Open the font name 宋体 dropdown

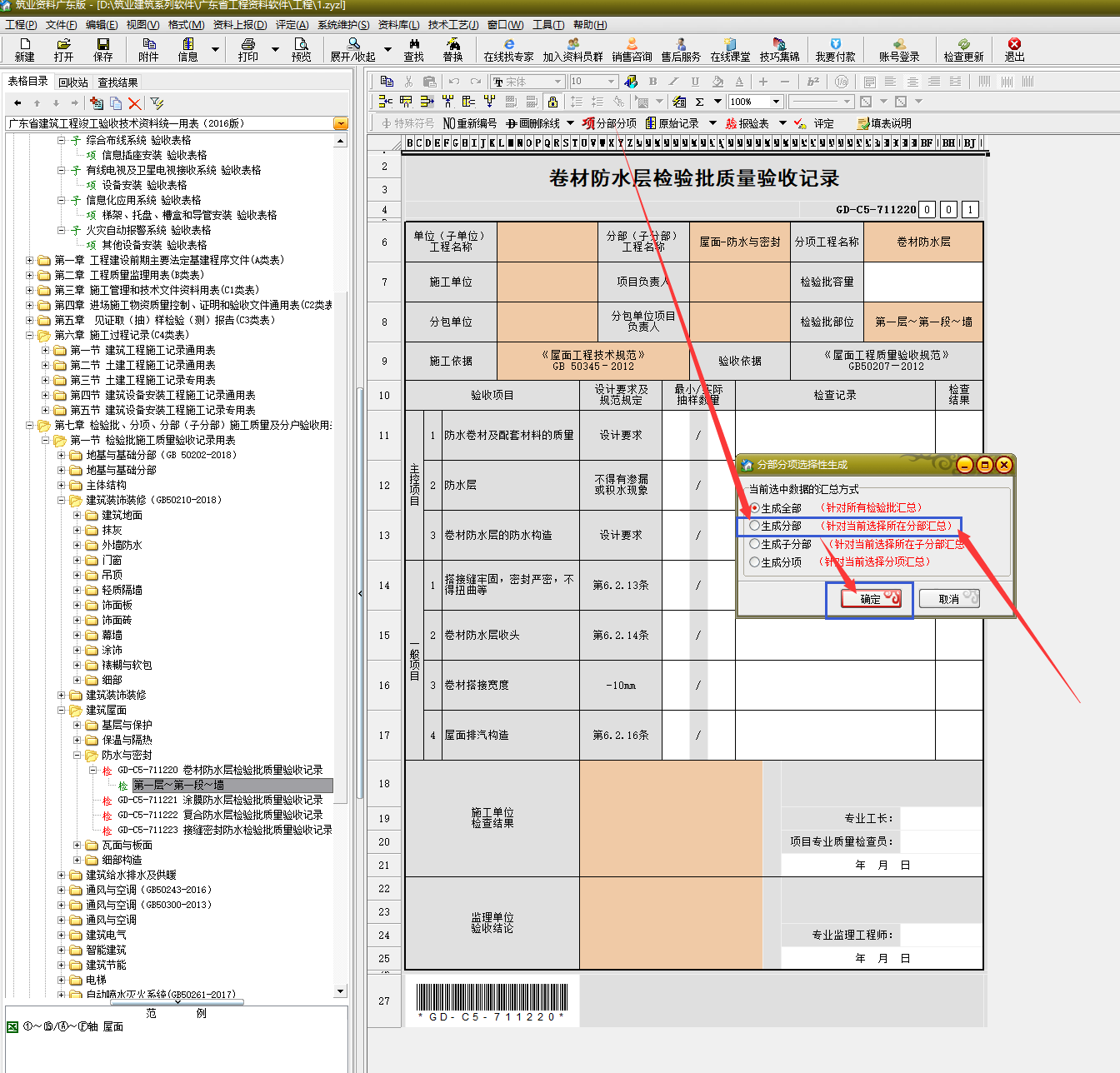coord(557,81)
